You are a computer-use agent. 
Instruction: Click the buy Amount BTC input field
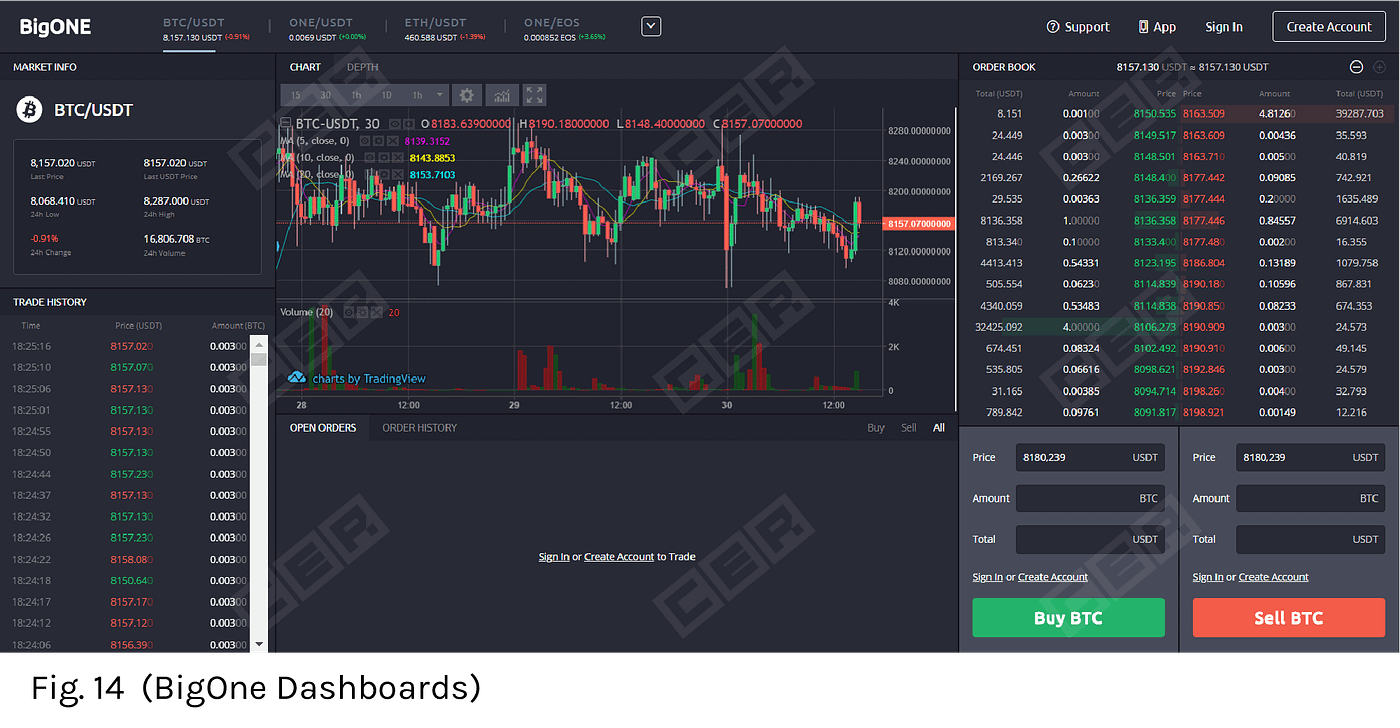coord(1090,498)
